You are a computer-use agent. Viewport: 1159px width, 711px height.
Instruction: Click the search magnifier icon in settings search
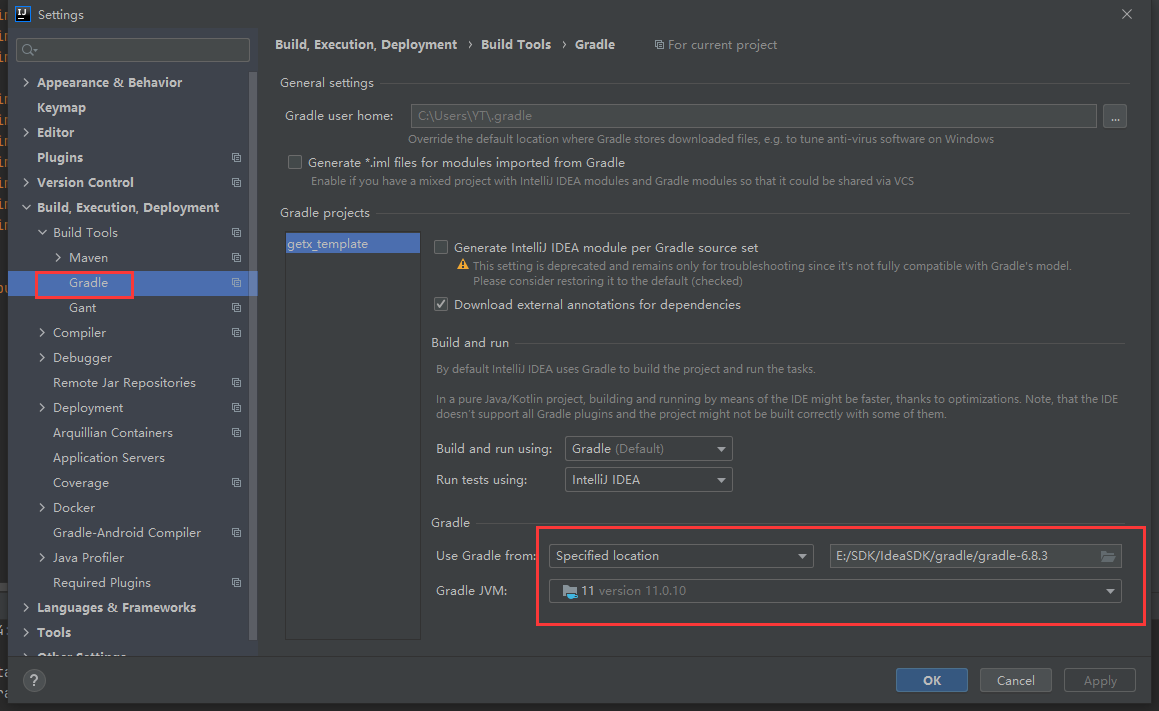[x=29, y=50]
